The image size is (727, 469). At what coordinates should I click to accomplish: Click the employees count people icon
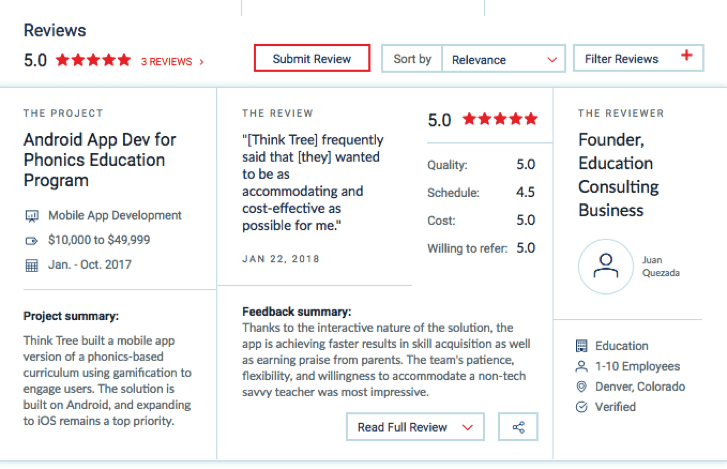(582, 366)
